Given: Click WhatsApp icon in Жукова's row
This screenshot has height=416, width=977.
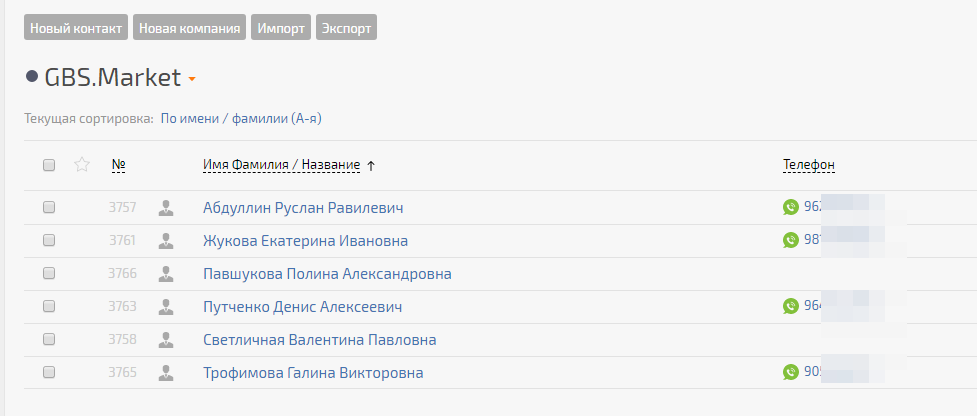Looking at the screenshot, I should click(791, 241).
